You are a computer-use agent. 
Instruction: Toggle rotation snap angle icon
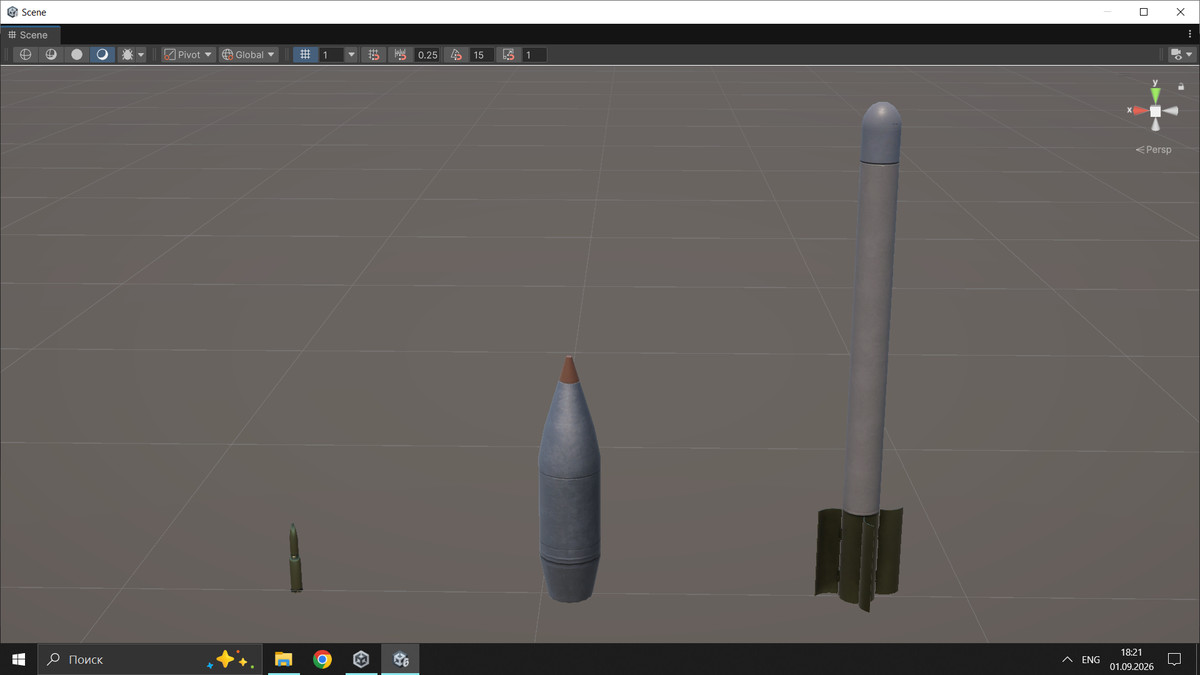(456, 55)
